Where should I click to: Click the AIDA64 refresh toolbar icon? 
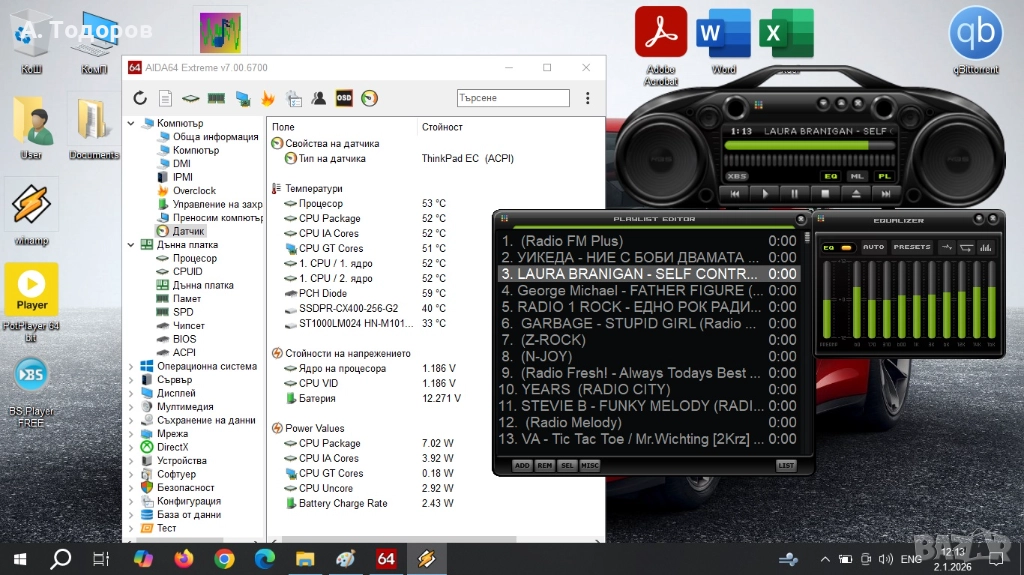point(140,98)
